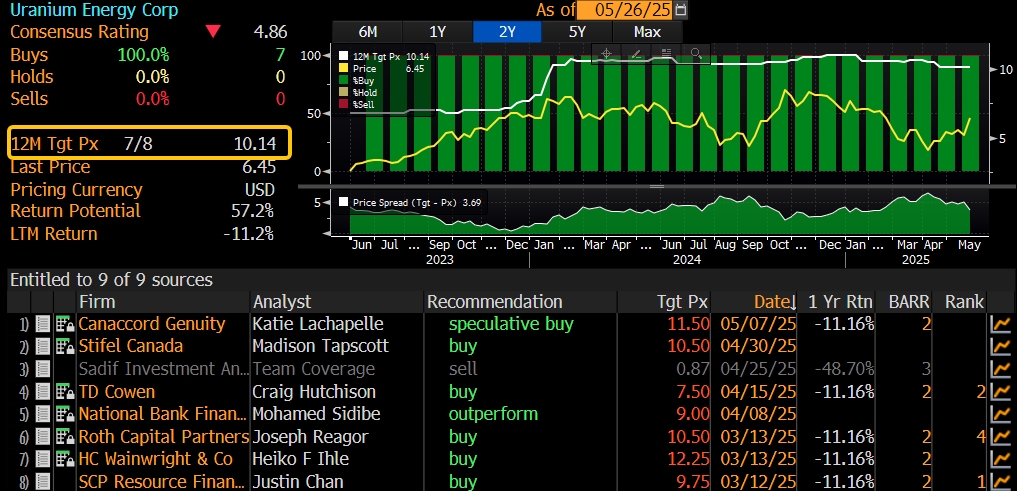
Task: Open the calendar picker beside As of date
Action: [682, 10]
